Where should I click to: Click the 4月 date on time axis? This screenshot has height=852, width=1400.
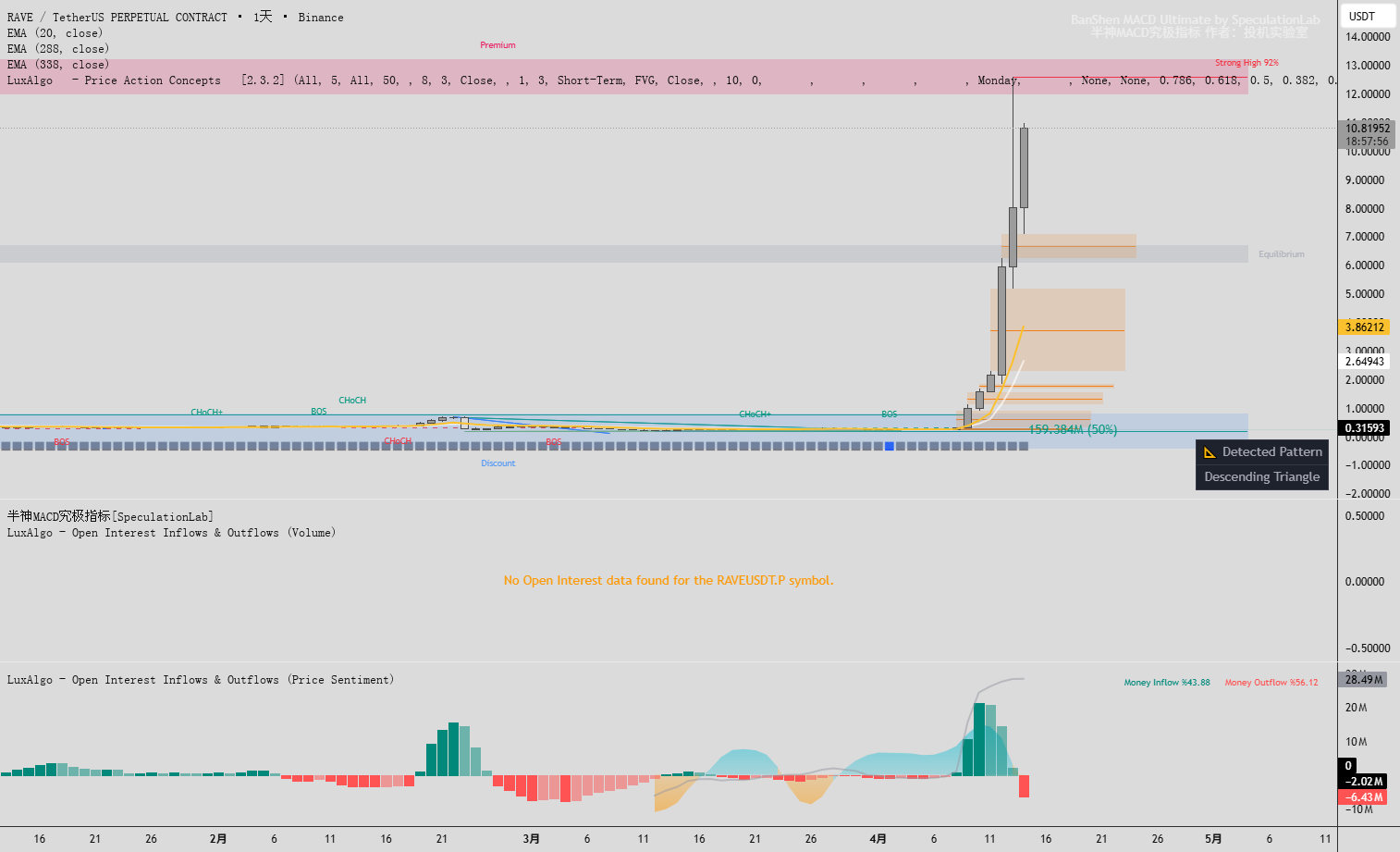click(x=878, y=839)
